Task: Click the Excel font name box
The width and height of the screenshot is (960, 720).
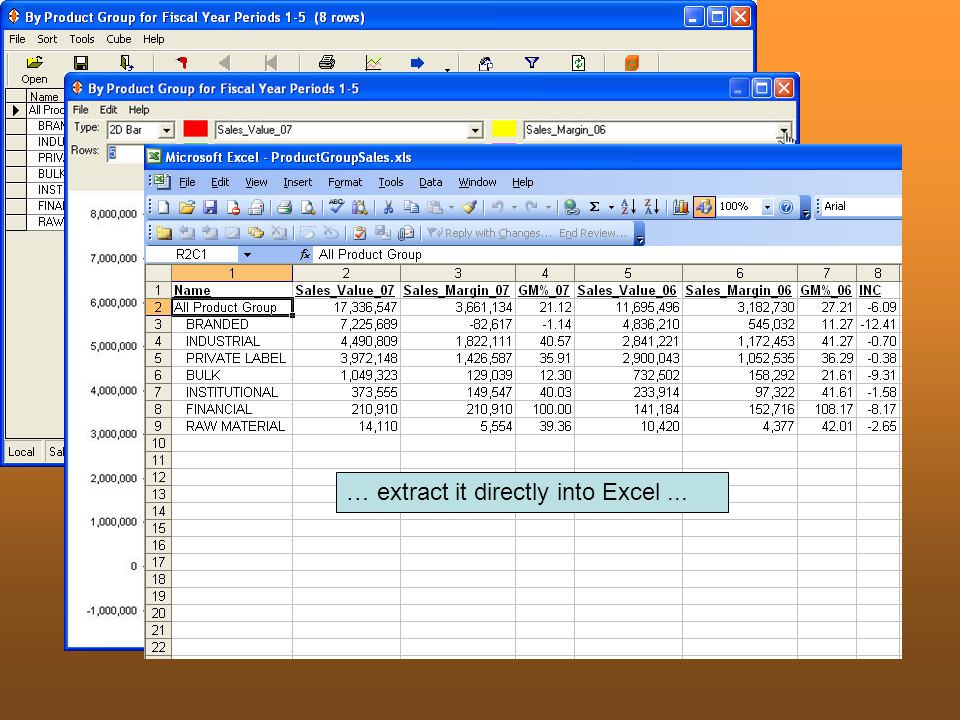Action: tap(861, 206)
